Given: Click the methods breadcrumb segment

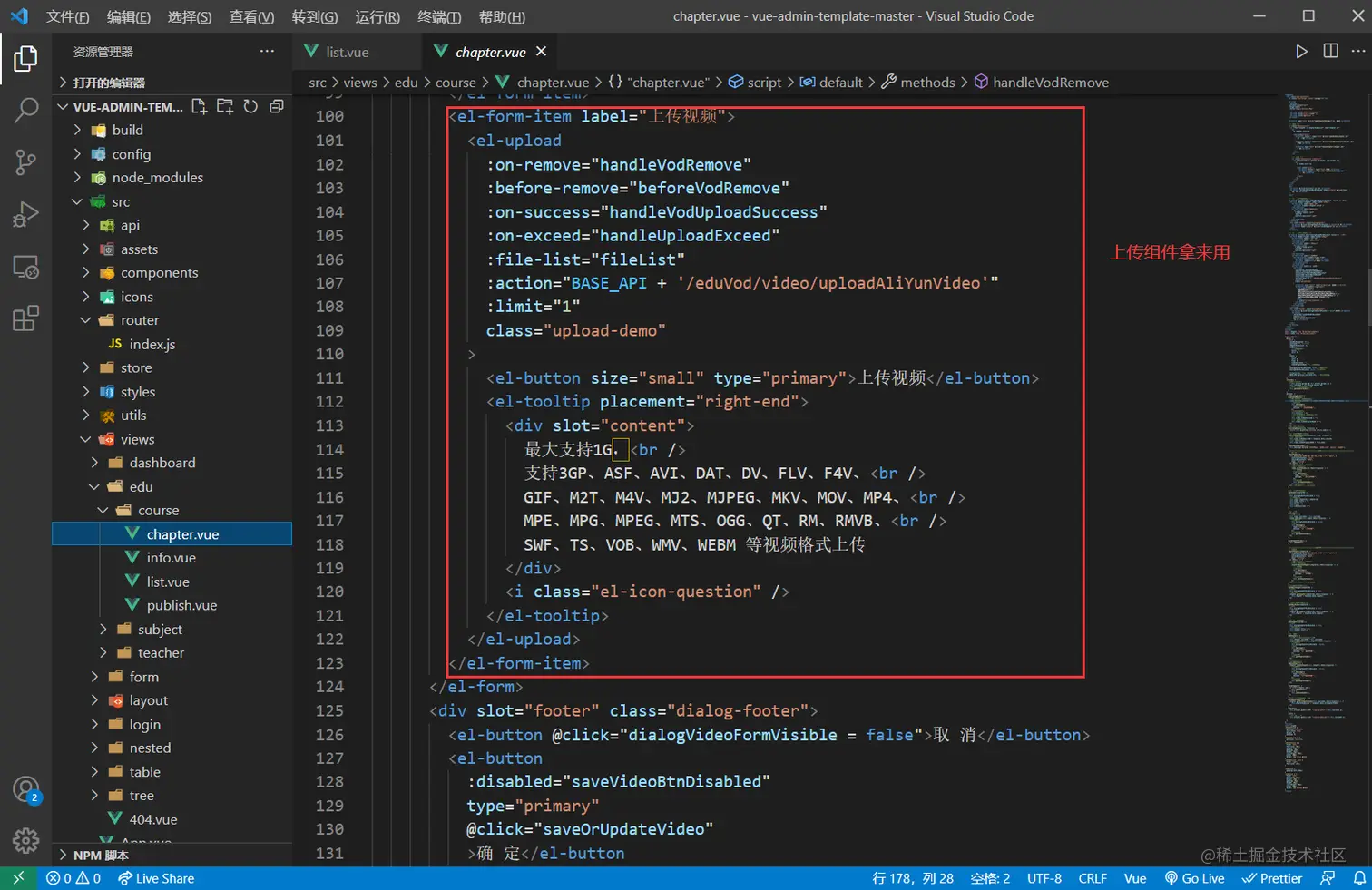Looking at the screenshot, I should pos(917,83).
